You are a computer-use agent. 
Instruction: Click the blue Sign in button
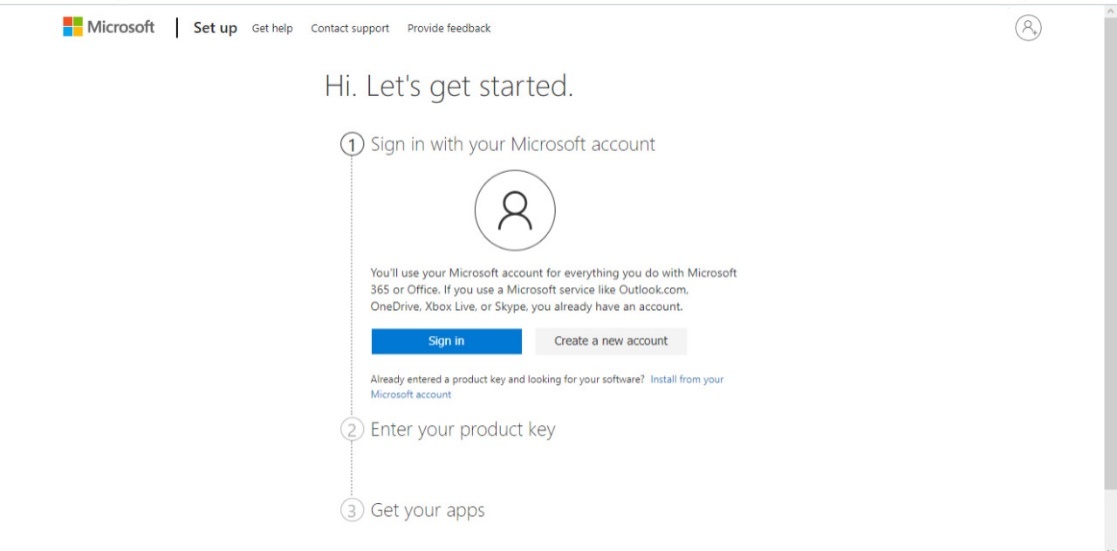tap(446, 341)
